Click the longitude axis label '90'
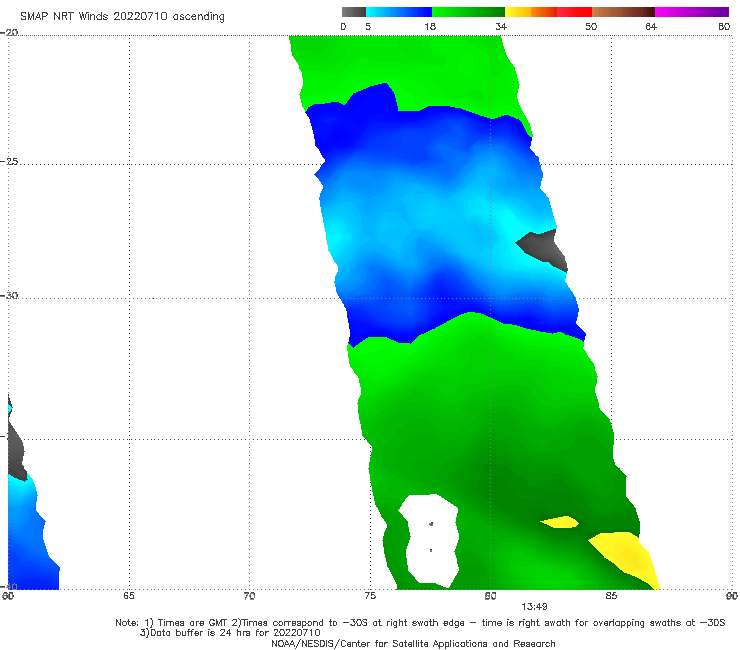Viewport: 740px width, 650px height. point(732,596)
